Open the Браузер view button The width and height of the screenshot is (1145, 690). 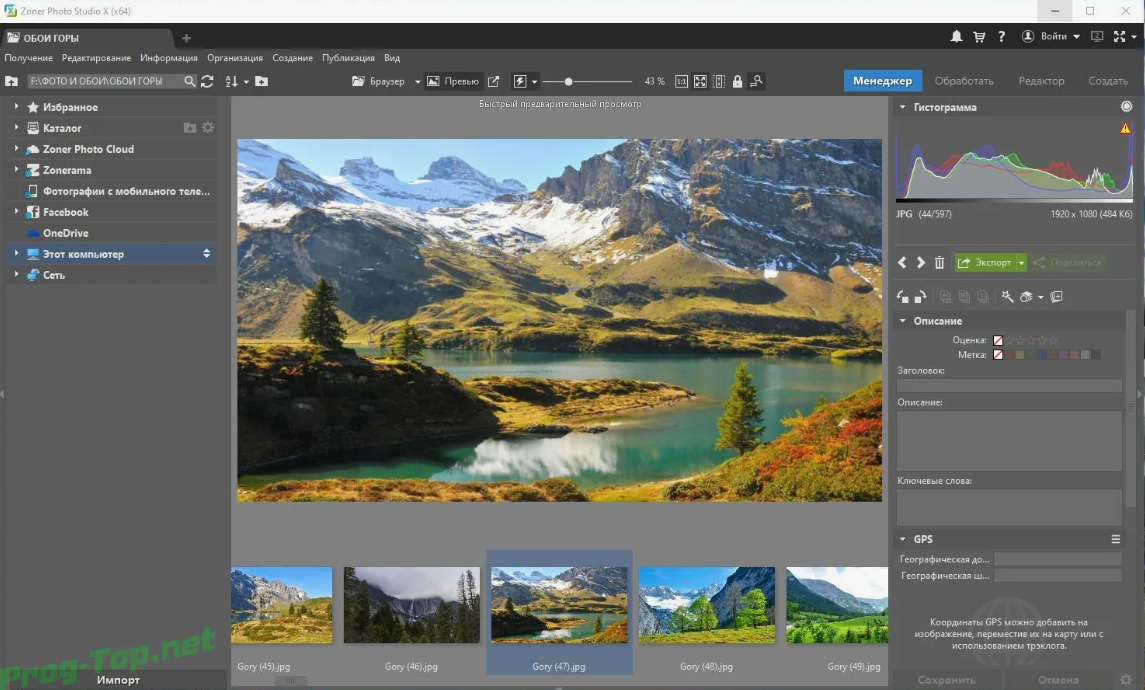(x=380, y=82)
